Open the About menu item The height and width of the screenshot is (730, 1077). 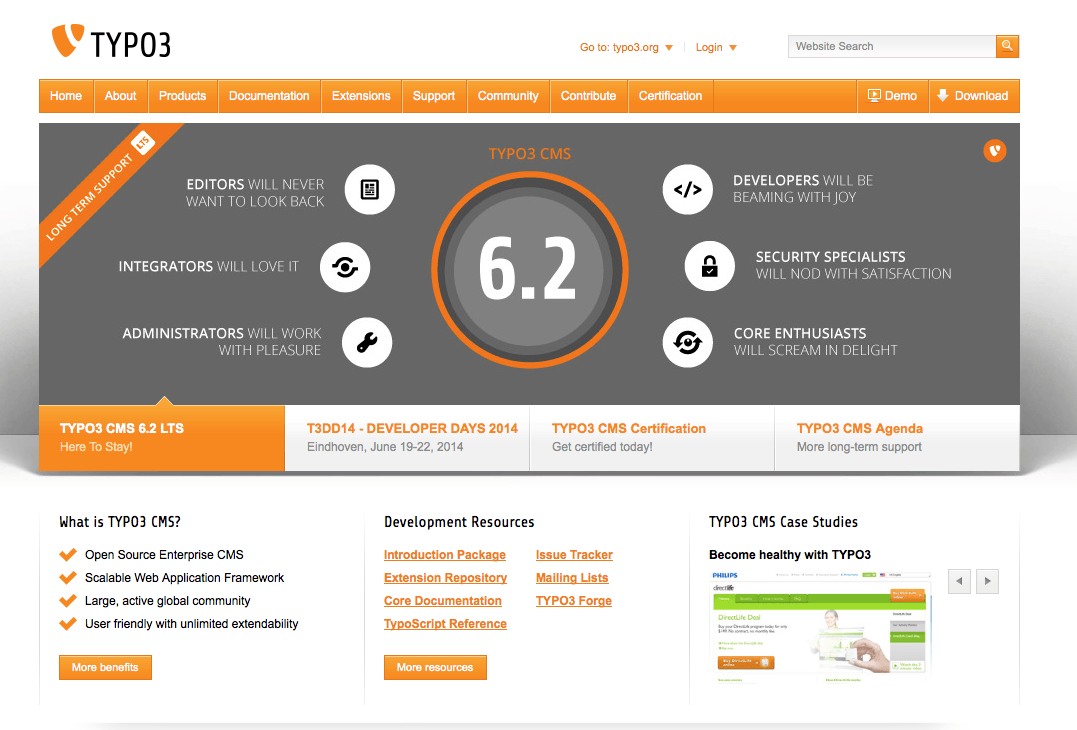click(120, 96)
